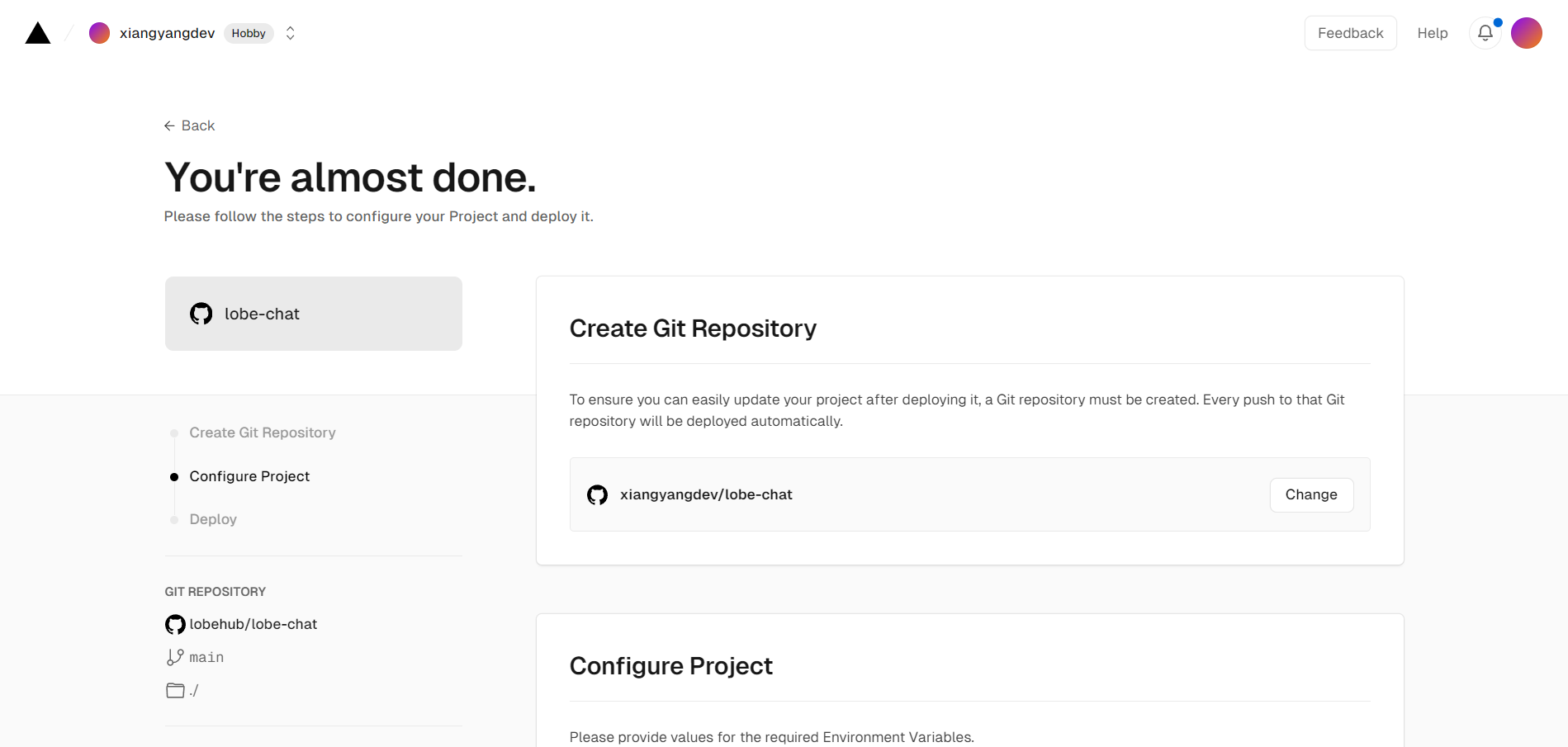
Task: Click the xiangyangdev/lobe-chat repository name
Action: (706, 494)
